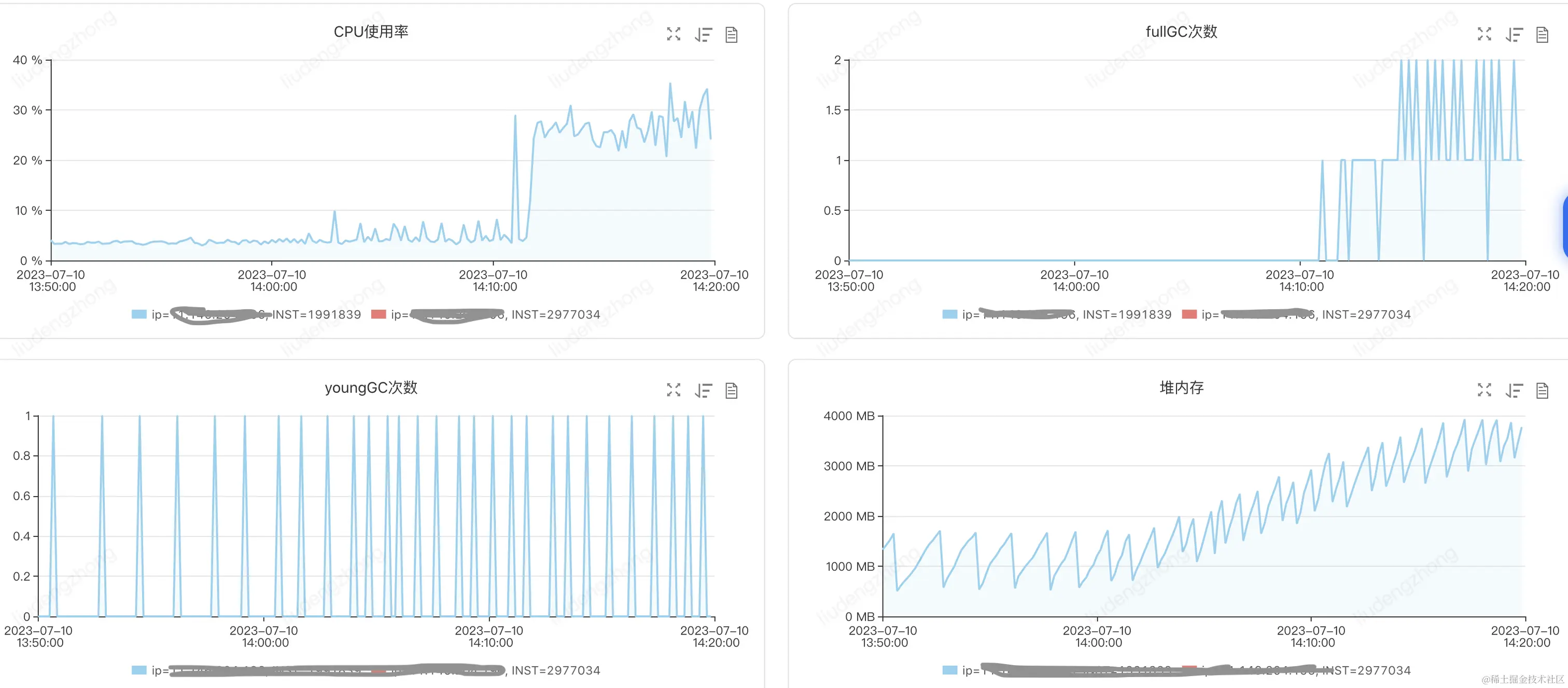Click sort icon on 堆内存 panel
1568x688 pixels.
1514,390
